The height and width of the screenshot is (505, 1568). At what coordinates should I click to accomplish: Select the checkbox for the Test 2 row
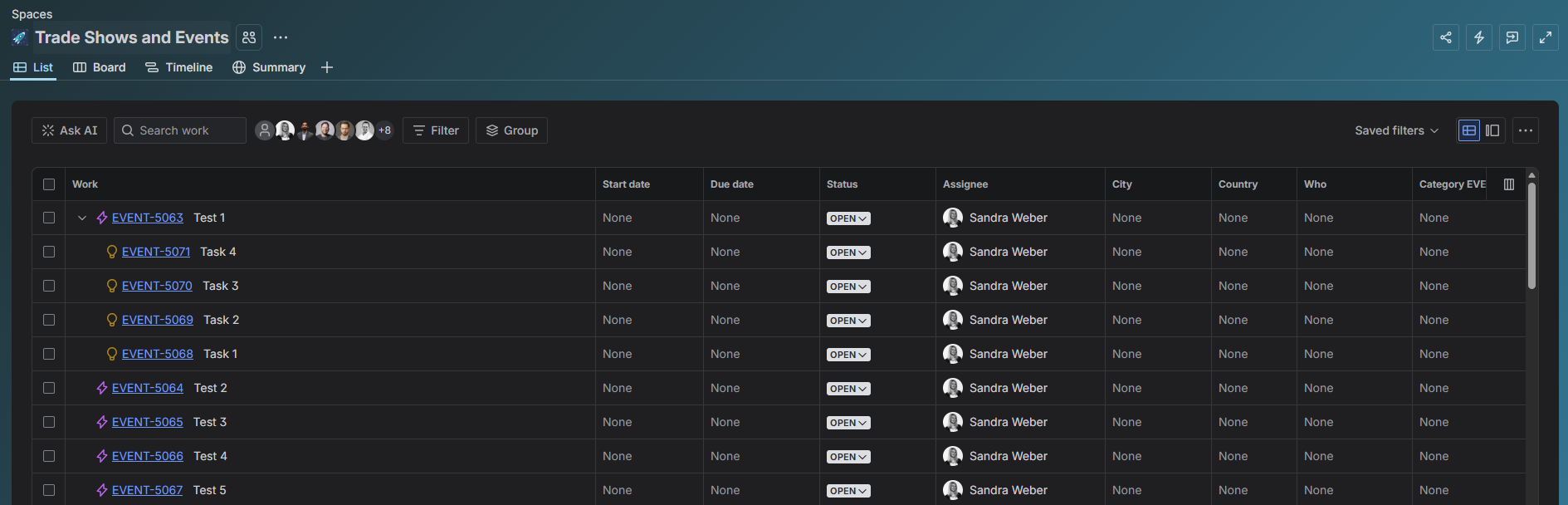click(x=49, y=388)
